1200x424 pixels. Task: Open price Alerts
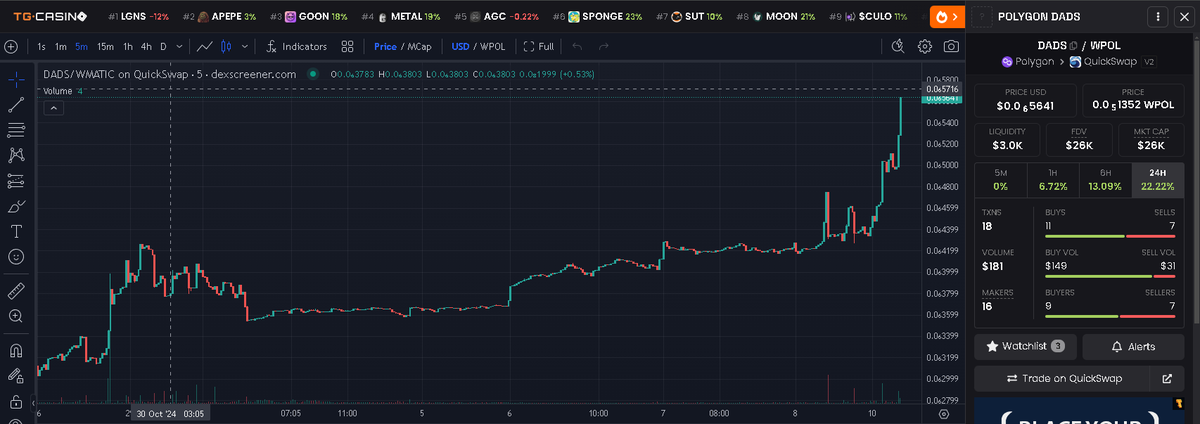point(1133,346)
